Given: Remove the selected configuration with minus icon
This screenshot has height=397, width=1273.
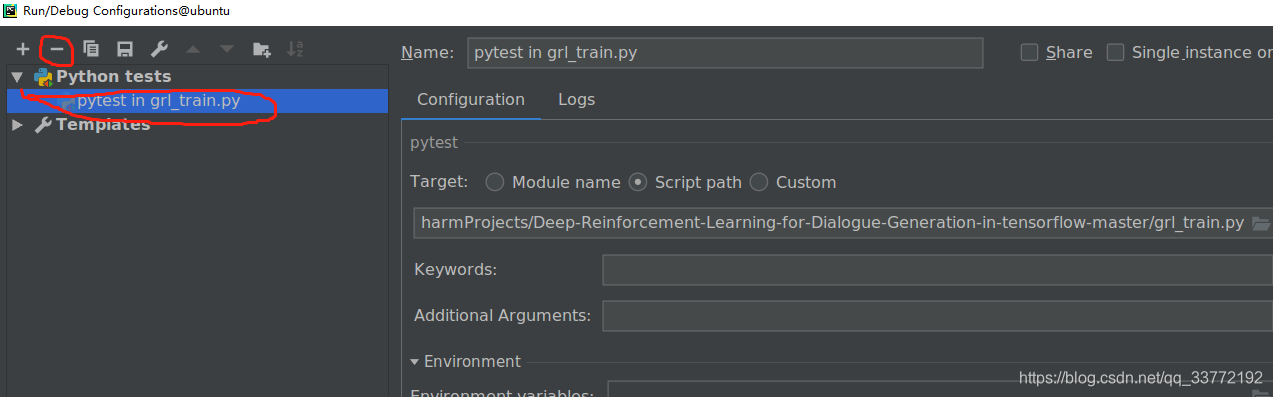Looking at the screenshot, I should point(57,49).
